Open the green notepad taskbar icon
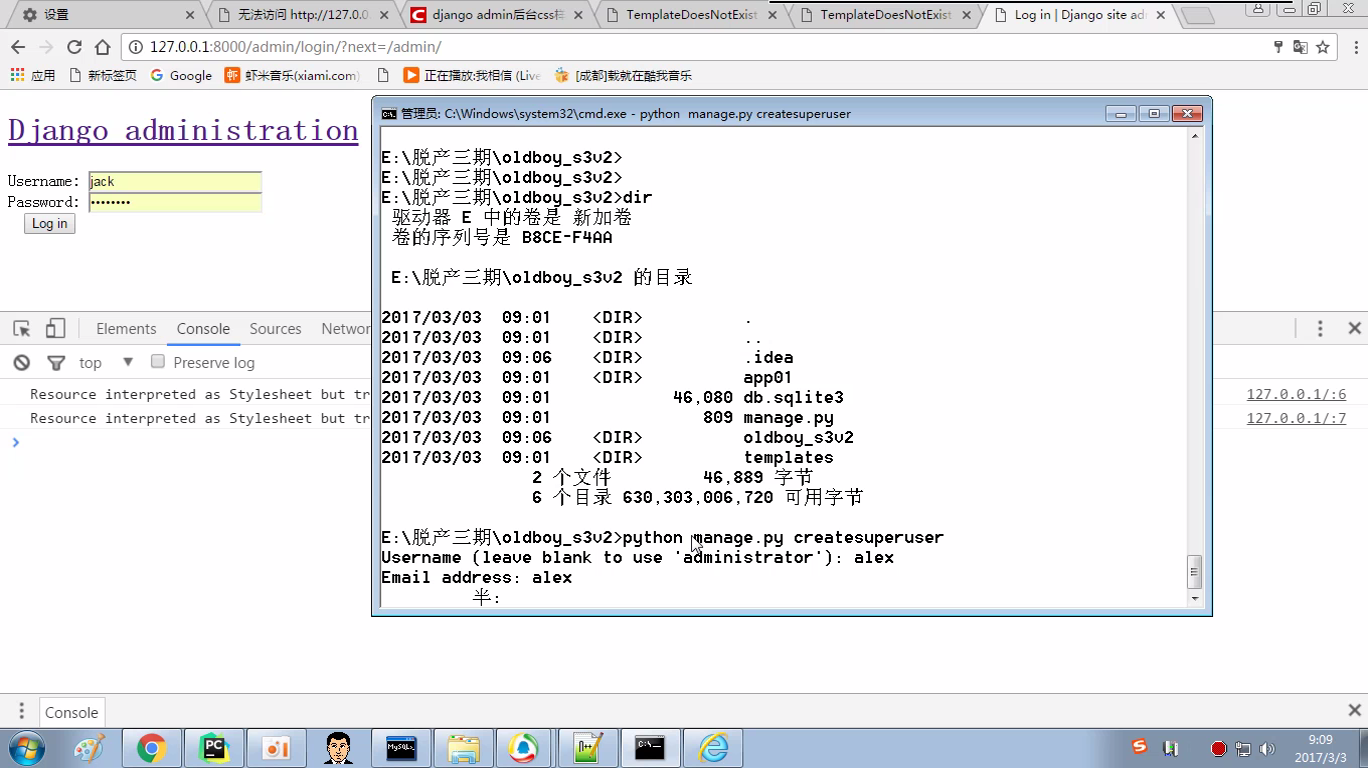 coord(588,748)
